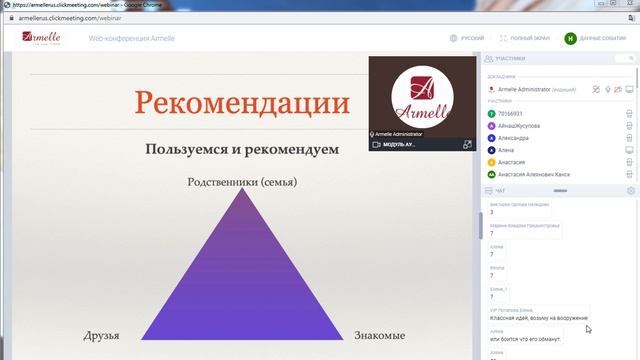The height and width of the screenshot is (360, 640).
Task: Click the participant search field
Action: pos(625,58)
